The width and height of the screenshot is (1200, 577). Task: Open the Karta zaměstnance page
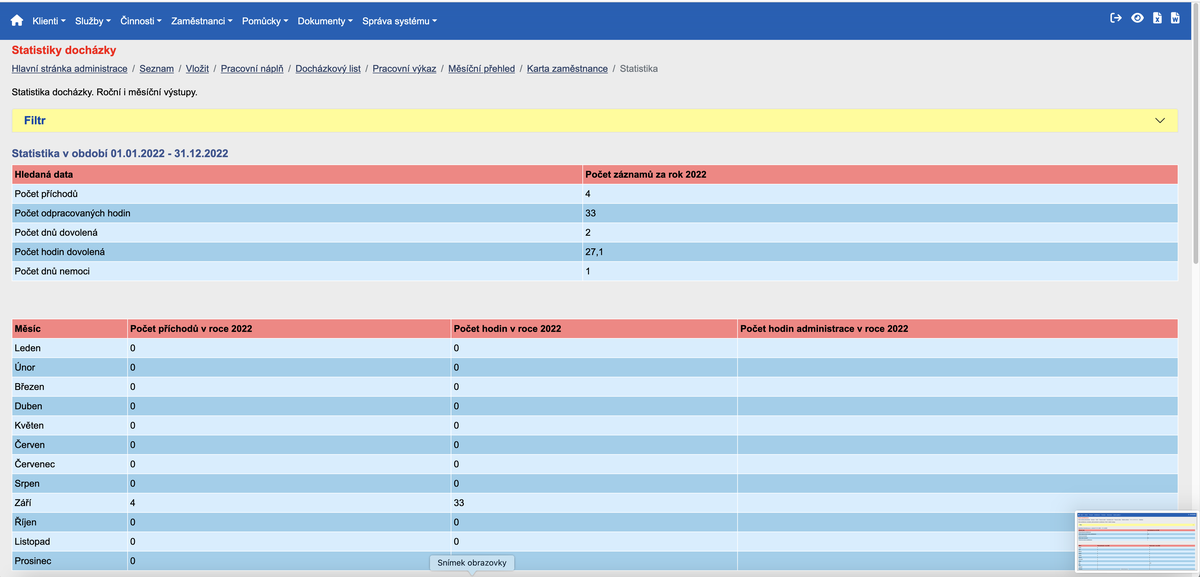coord(566,69)
